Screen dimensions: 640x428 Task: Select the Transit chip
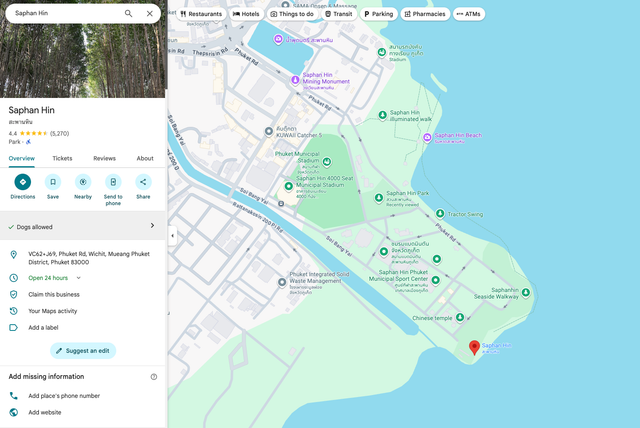coord(339,14)
